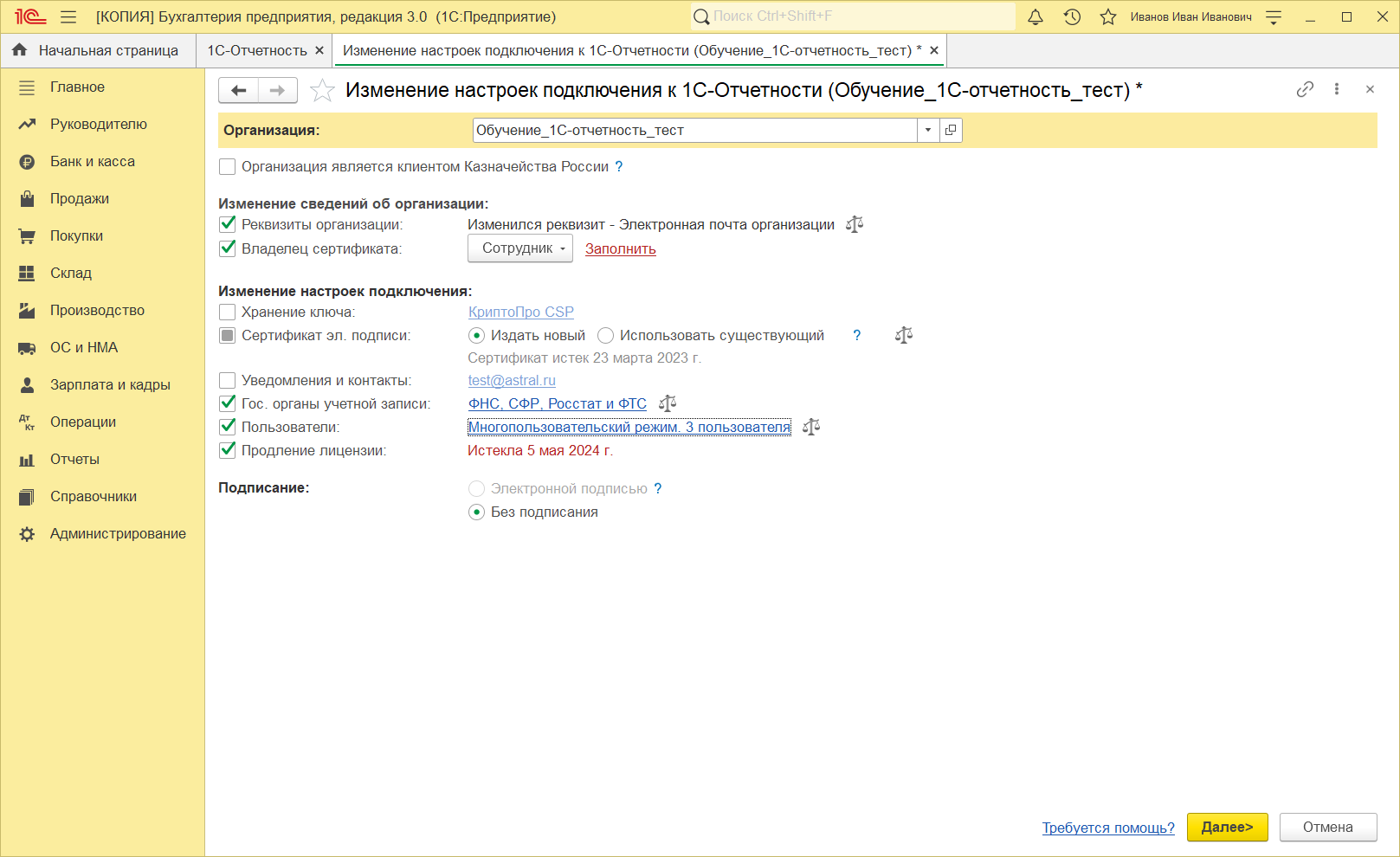Open notifications bell icon

[1035, 17]
